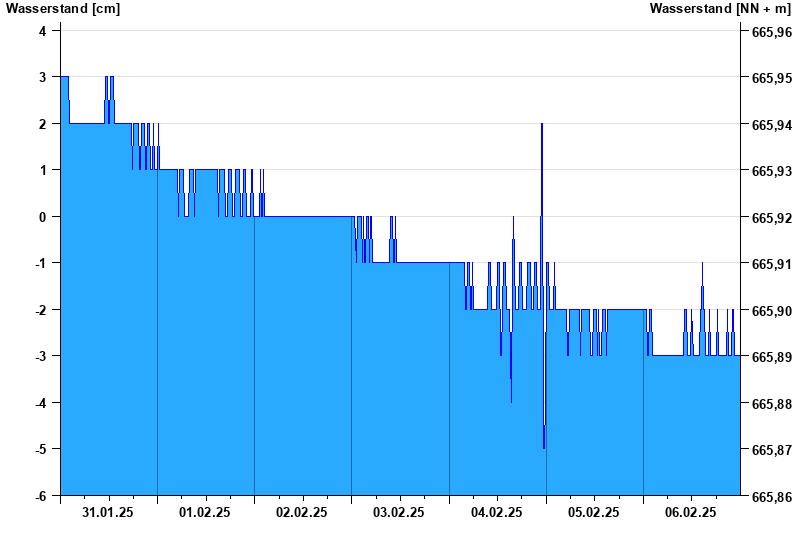
Task: Select the right axis value 665,89
Action: pos(771,357)
